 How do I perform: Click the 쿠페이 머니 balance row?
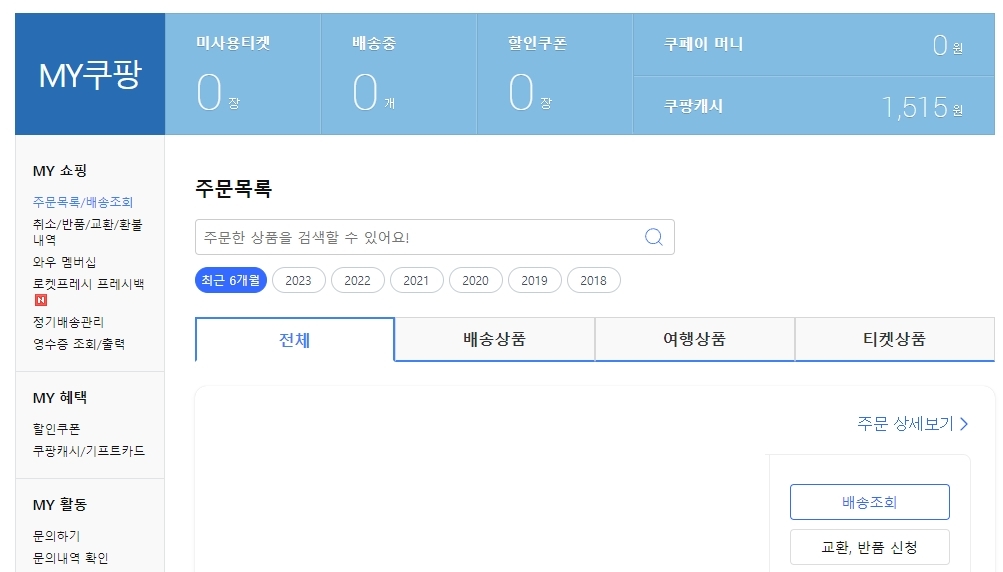click(x=814, y=45)
